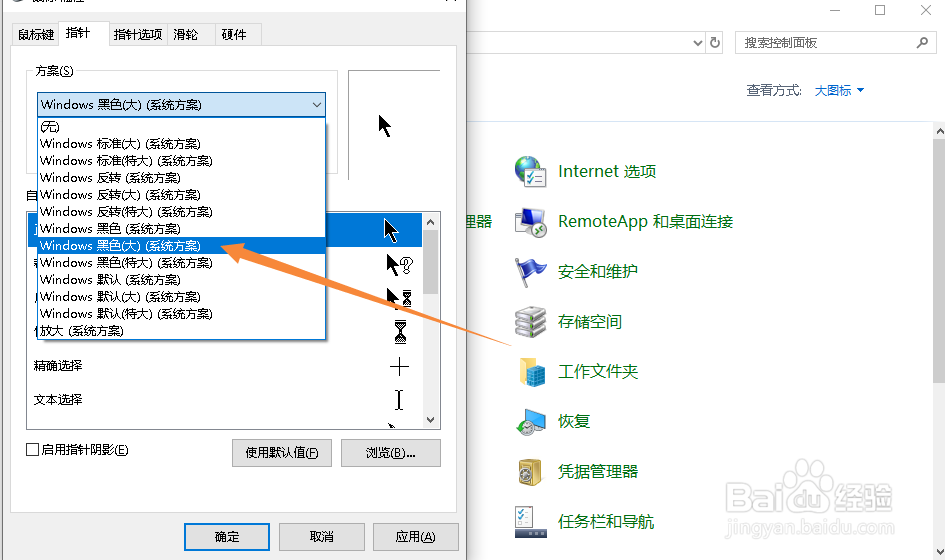Open the 工作文件夹 folder icon
The width and height of the screenshot is (945, 560).
[x=532, y=372]
